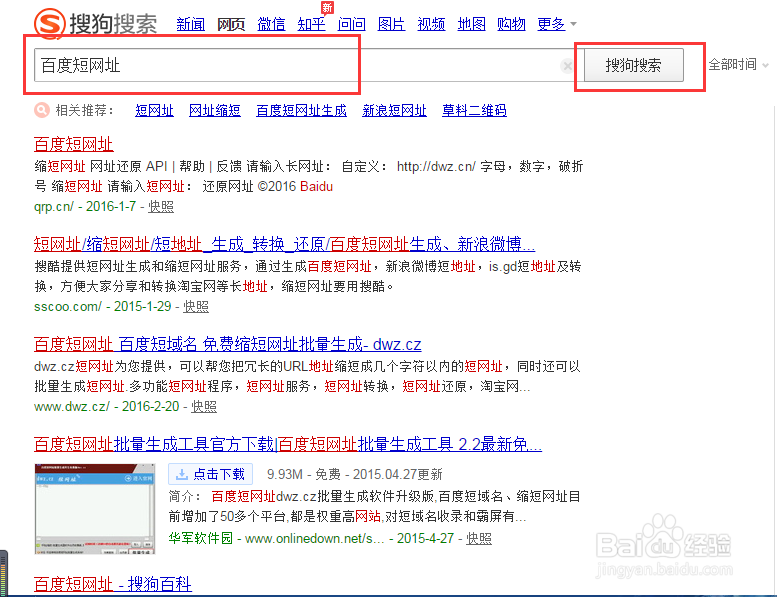Image resolution: width=777 pixels, height=597 pixels.
Task: Switch to the 问问 tab
Action: coord(351,24)
